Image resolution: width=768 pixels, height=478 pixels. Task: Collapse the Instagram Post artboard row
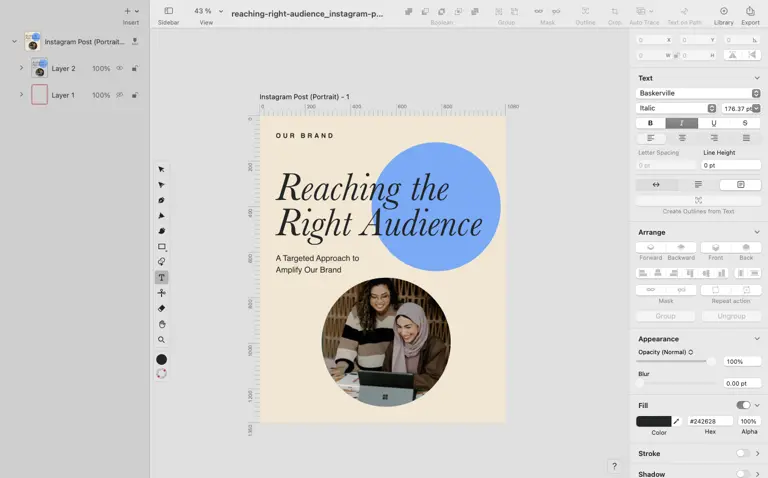coord(14,42)
